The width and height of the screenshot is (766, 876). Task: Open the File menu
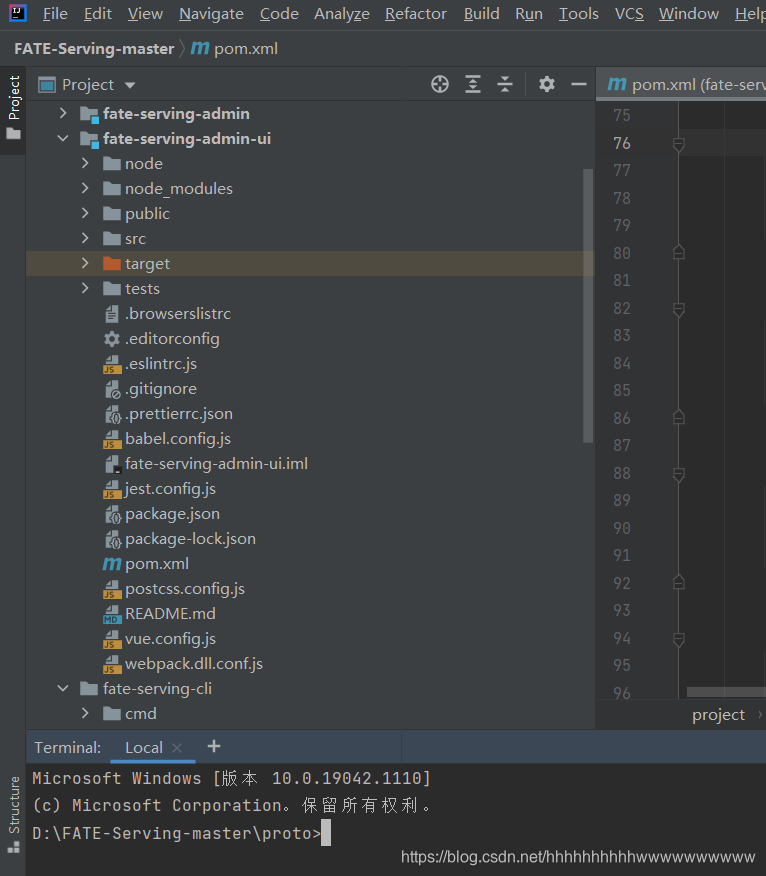(x=55, y=13)
